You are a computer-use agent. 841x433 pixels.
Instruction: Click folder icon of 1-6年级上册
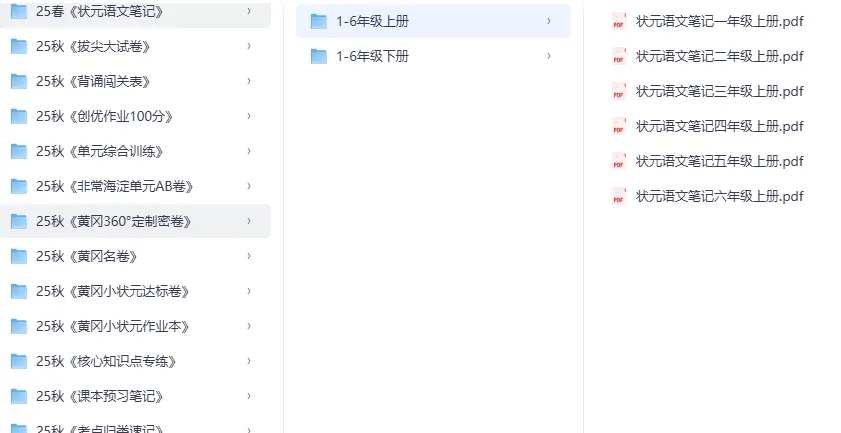319,21
